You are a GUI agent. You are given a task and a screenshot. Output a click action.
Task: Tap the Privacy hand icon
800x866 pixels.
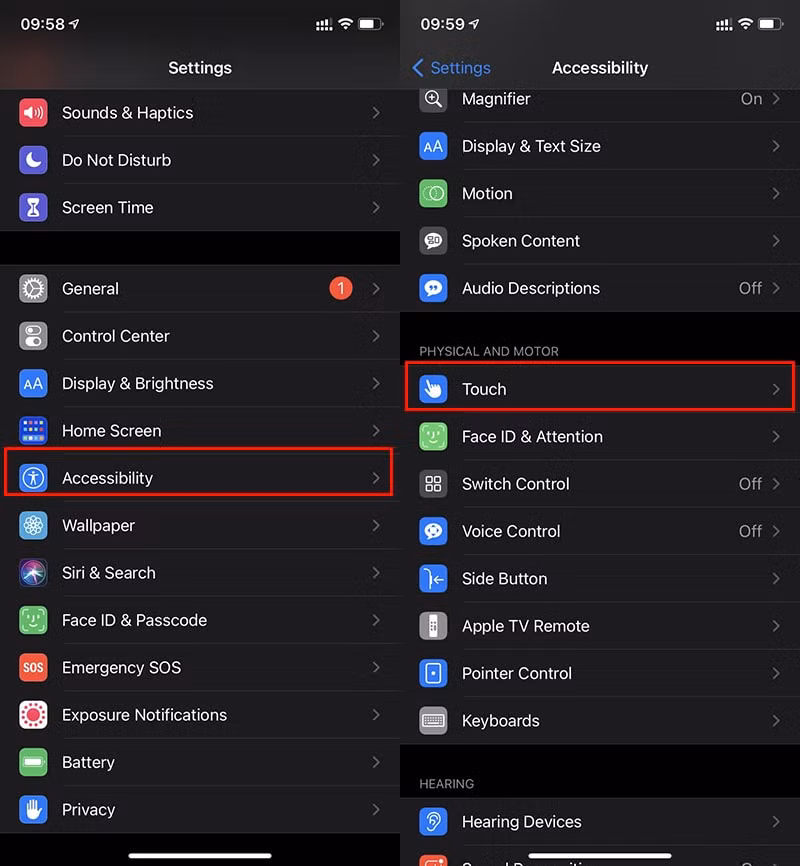click(x=33, y=810)
